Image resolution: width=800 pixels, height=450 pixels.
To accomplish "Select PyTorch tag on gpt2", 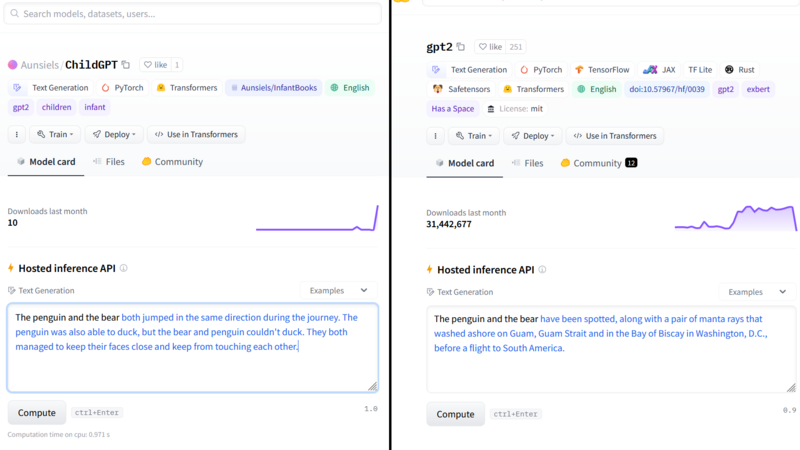I will (x=541, y=70).
